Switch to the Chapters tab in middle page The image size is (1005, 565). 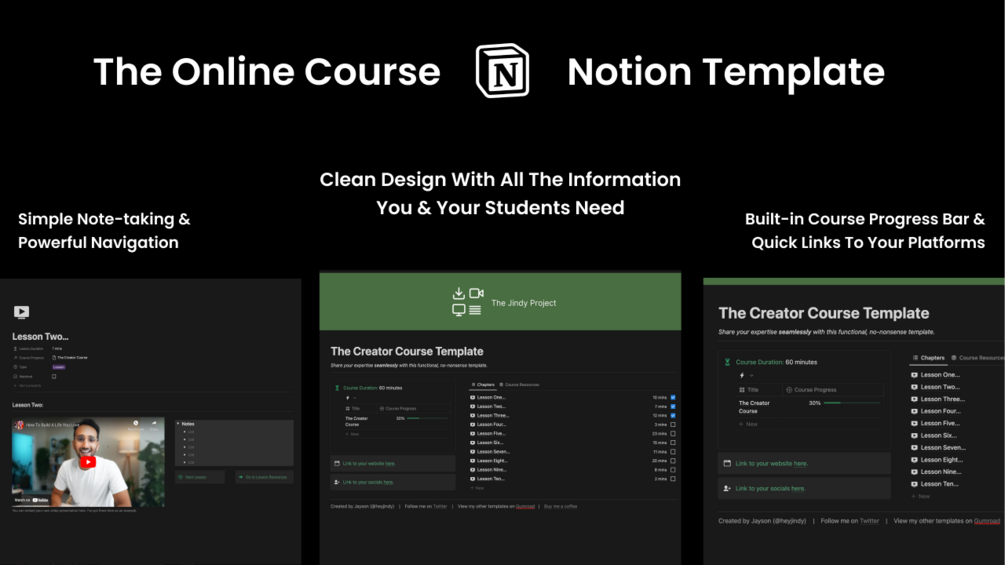coord(483,385)
